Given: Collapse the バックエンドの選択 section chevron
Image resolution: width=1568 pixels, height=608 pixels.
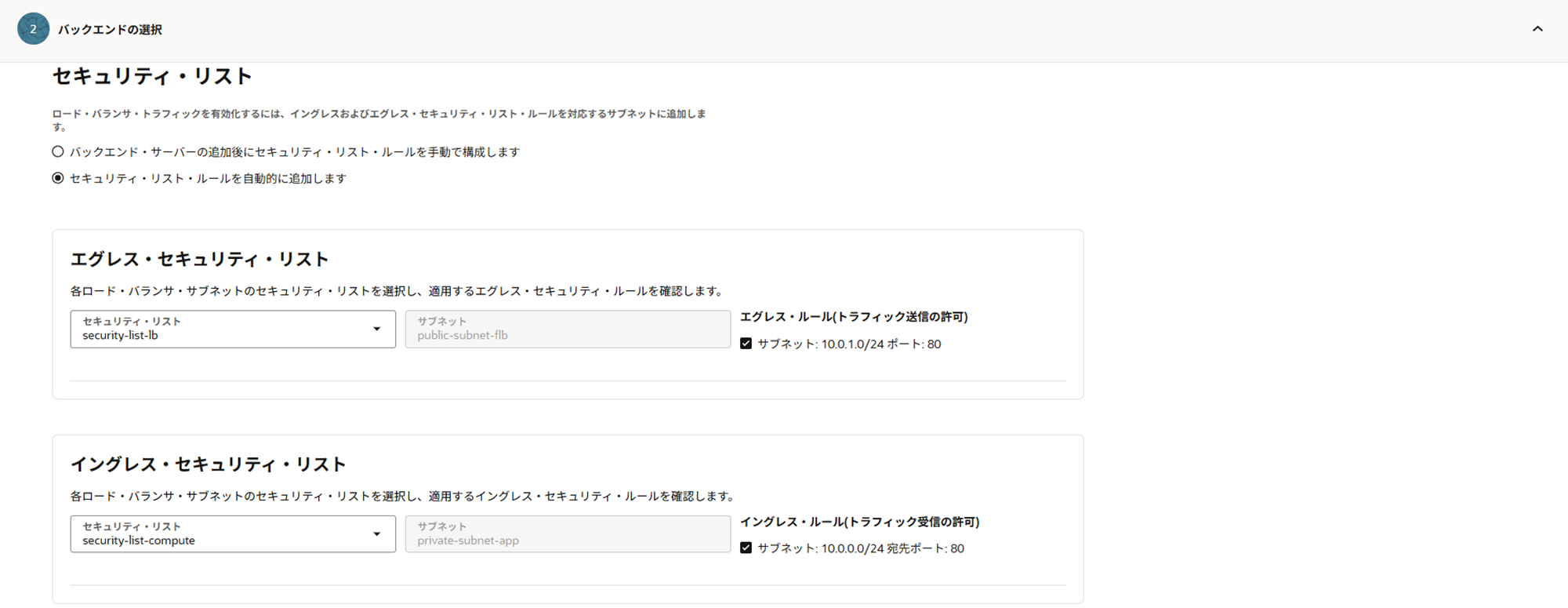Looking at the screenshot, I should coord(1537,29).
